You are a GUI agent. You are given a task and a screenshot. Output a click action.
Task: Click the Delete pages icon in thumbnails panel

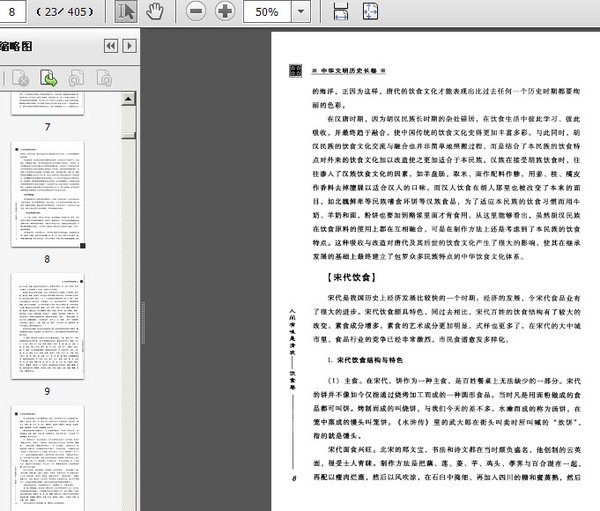pos(20,78)
